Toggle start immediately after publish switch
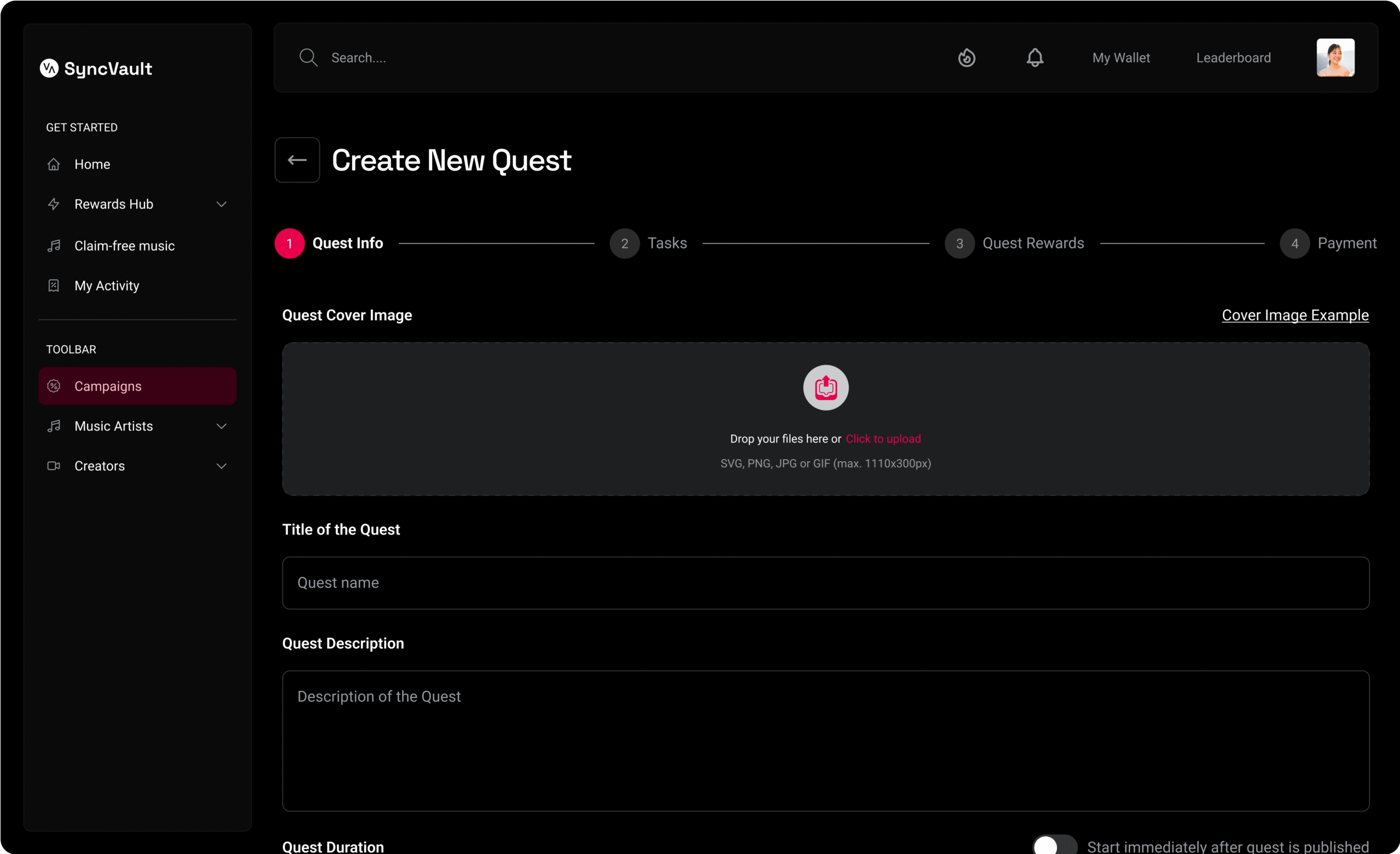 tap(1054, 845)
